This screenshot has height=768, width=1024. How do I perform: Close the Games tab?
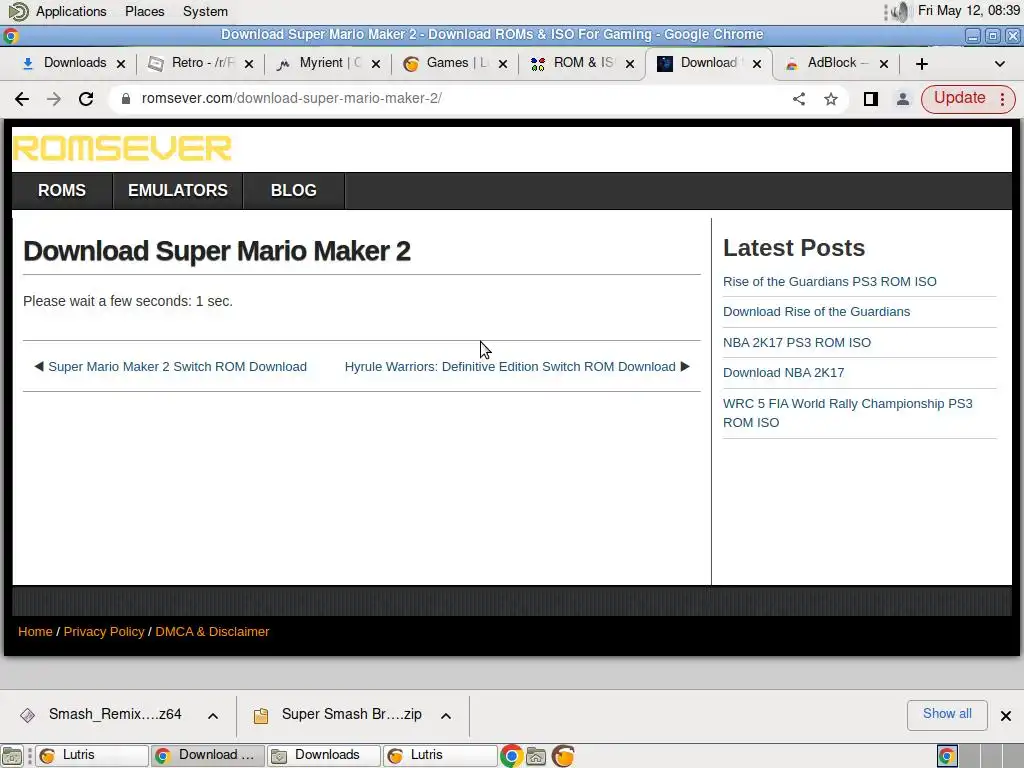pos(503,63)
